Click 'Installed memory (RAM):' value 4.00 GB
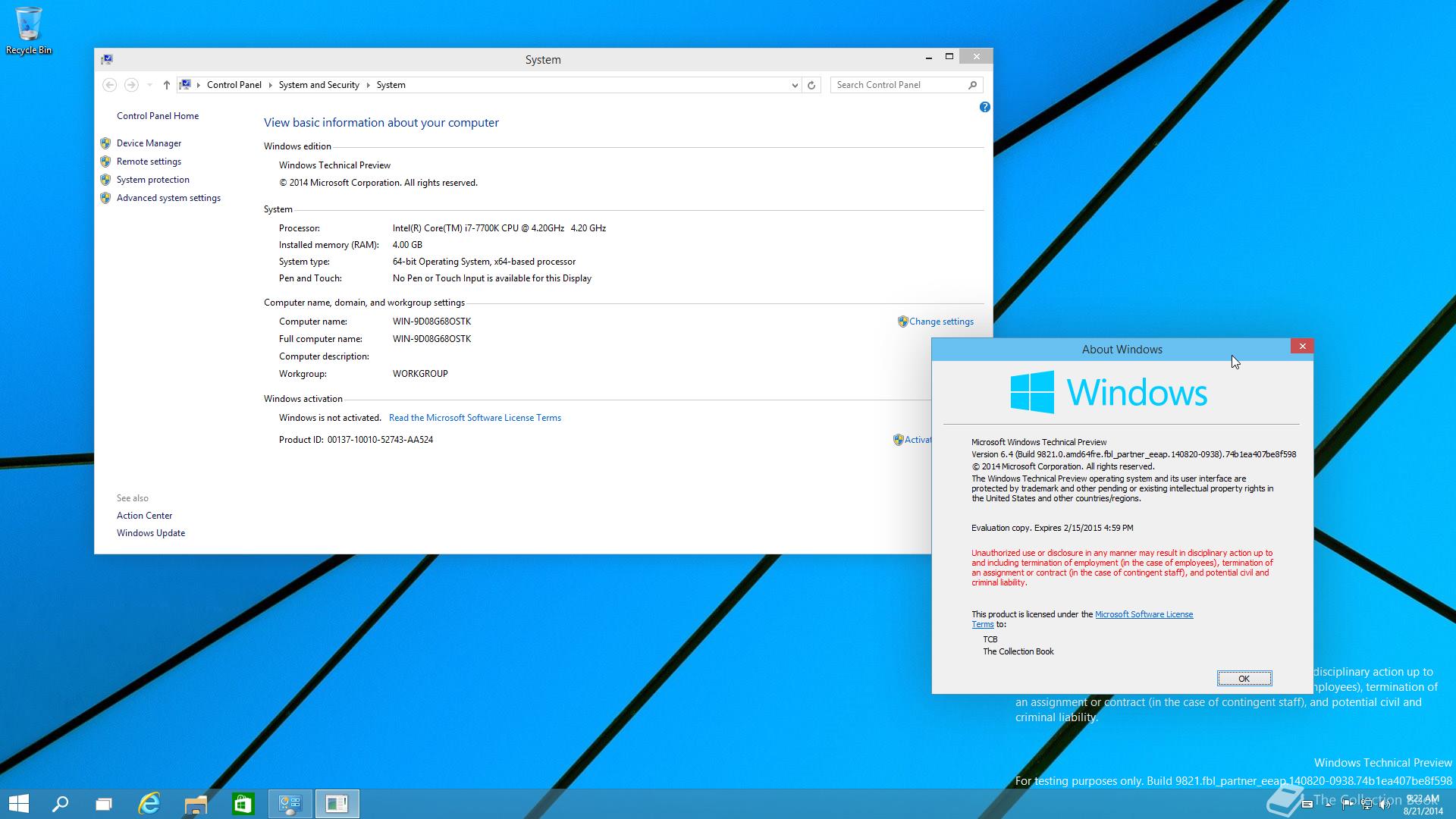Viewport: 1456px width, 819px height. point(407,245)
